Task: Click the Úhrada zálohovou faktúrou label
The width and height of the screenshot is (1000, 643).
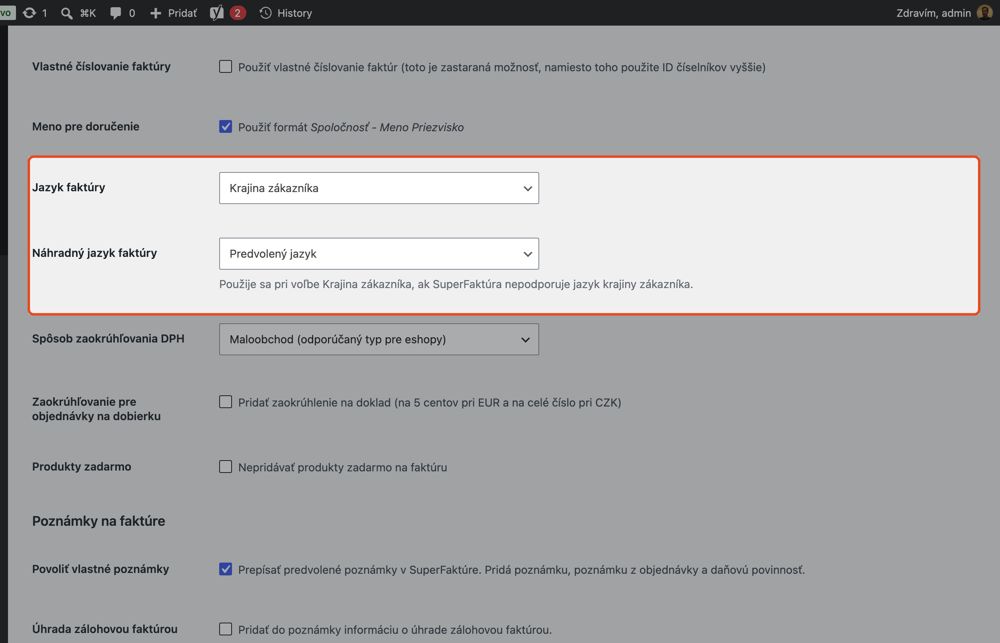Action: coord(105,629)
